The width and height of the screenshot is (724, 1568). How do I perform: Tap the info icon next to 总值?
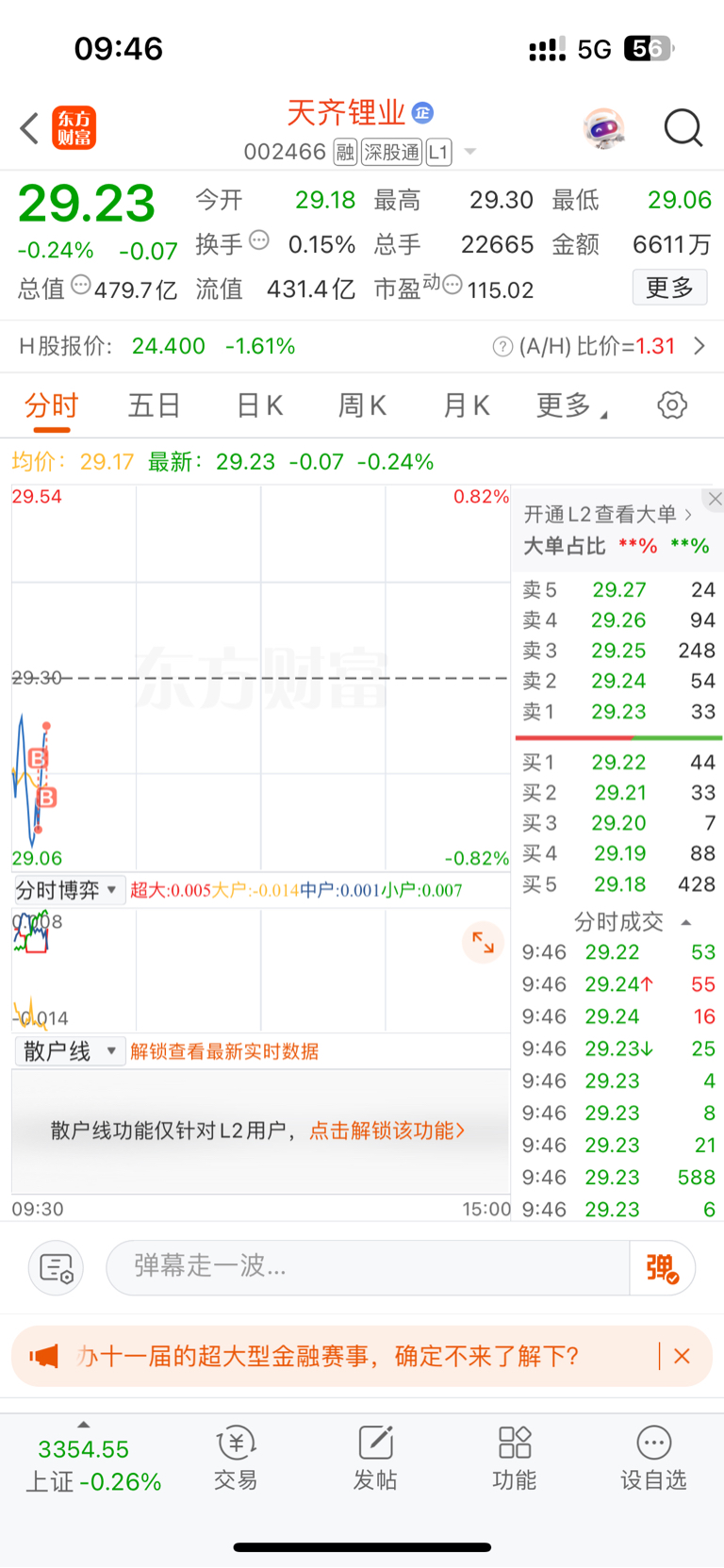click(x=81, y=285)
